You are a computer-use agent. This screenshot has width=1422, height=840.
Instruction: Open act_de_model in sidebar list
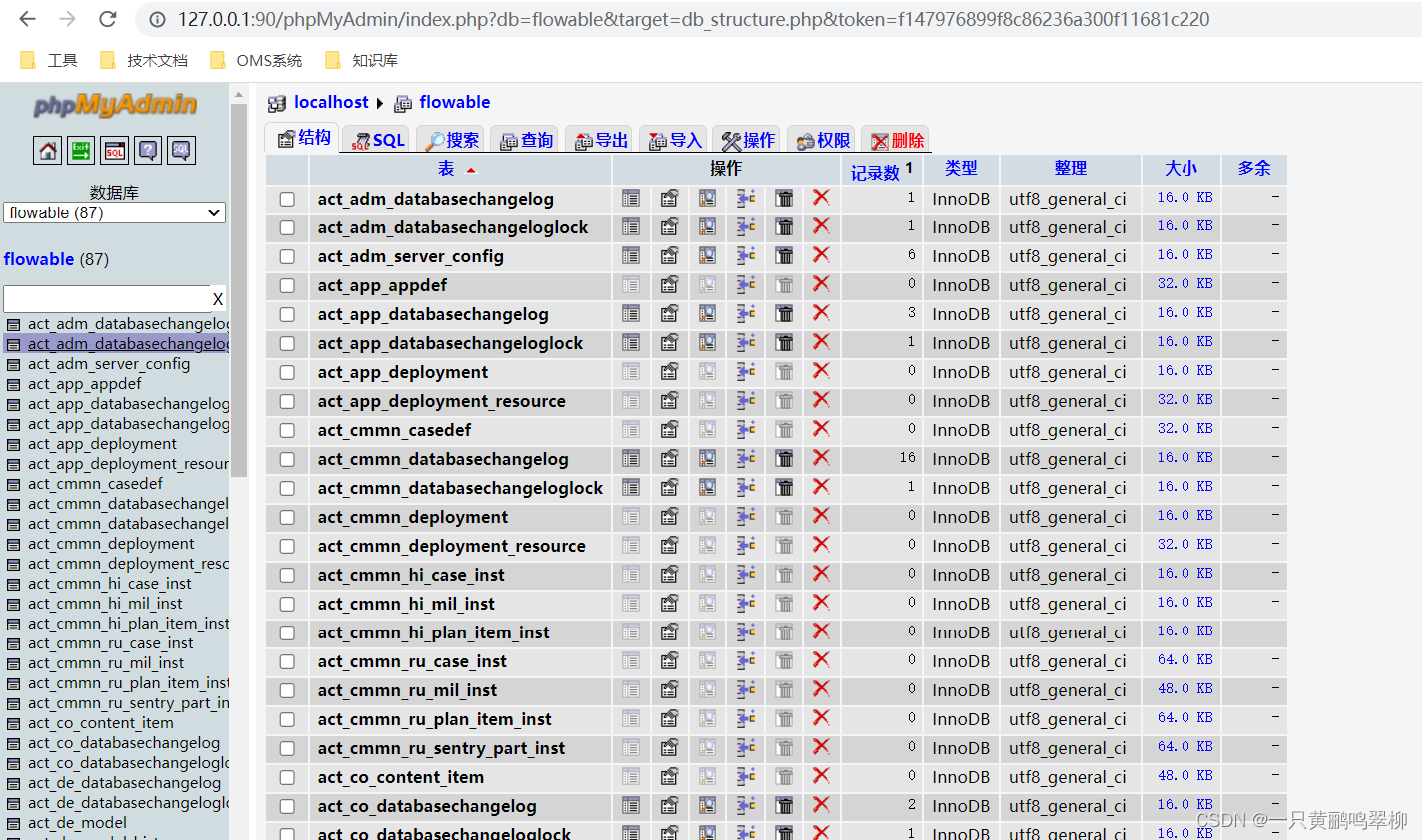pyautogui.click(x=77, y=823)
